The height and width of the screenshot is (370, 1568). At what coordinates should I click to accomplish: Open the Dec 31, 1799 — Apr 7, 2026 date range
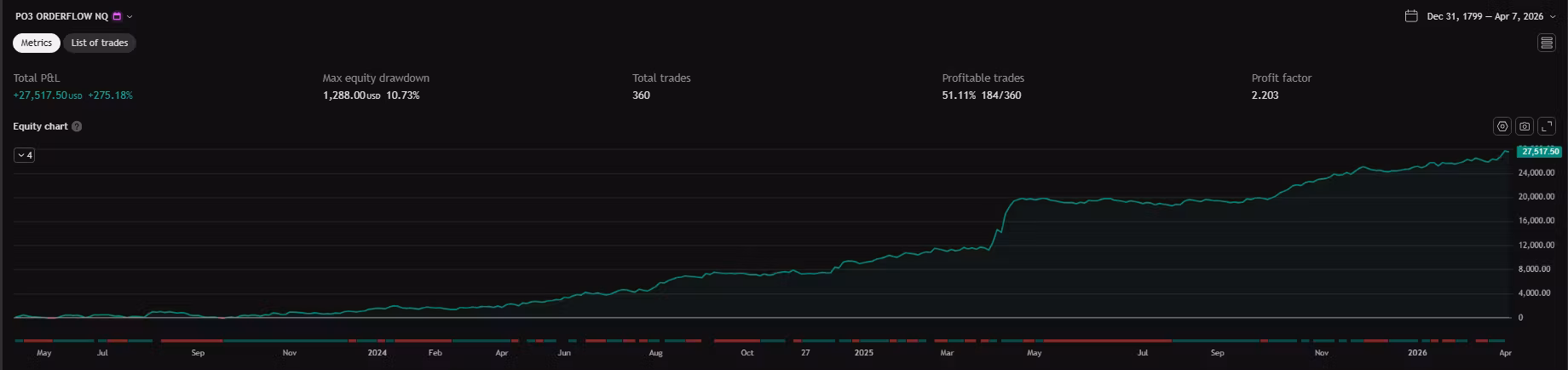tap(1484, 16)
